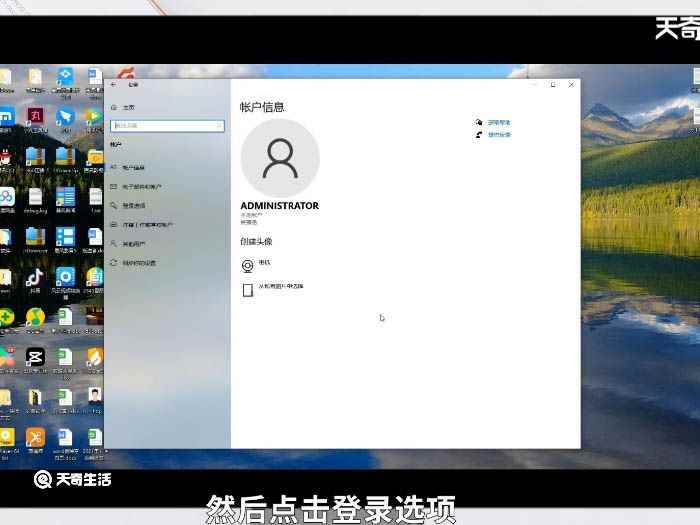This screenshot has height=525, width=700.
Task: Open Access work or school sidebar entry
Action: [x=142, y=225]
